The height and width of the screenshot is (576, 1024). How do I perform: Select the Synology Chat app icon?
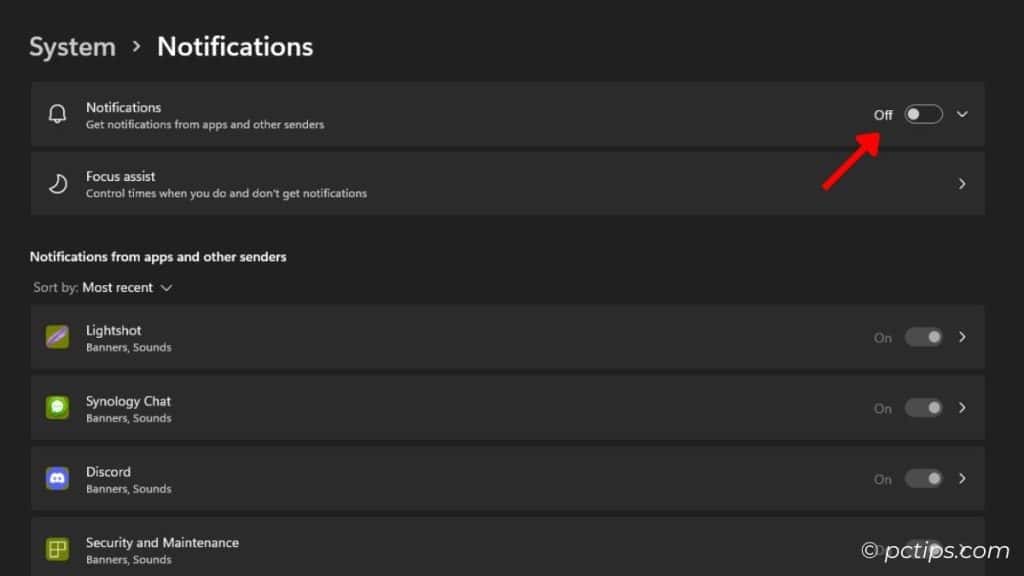(57, 408)
